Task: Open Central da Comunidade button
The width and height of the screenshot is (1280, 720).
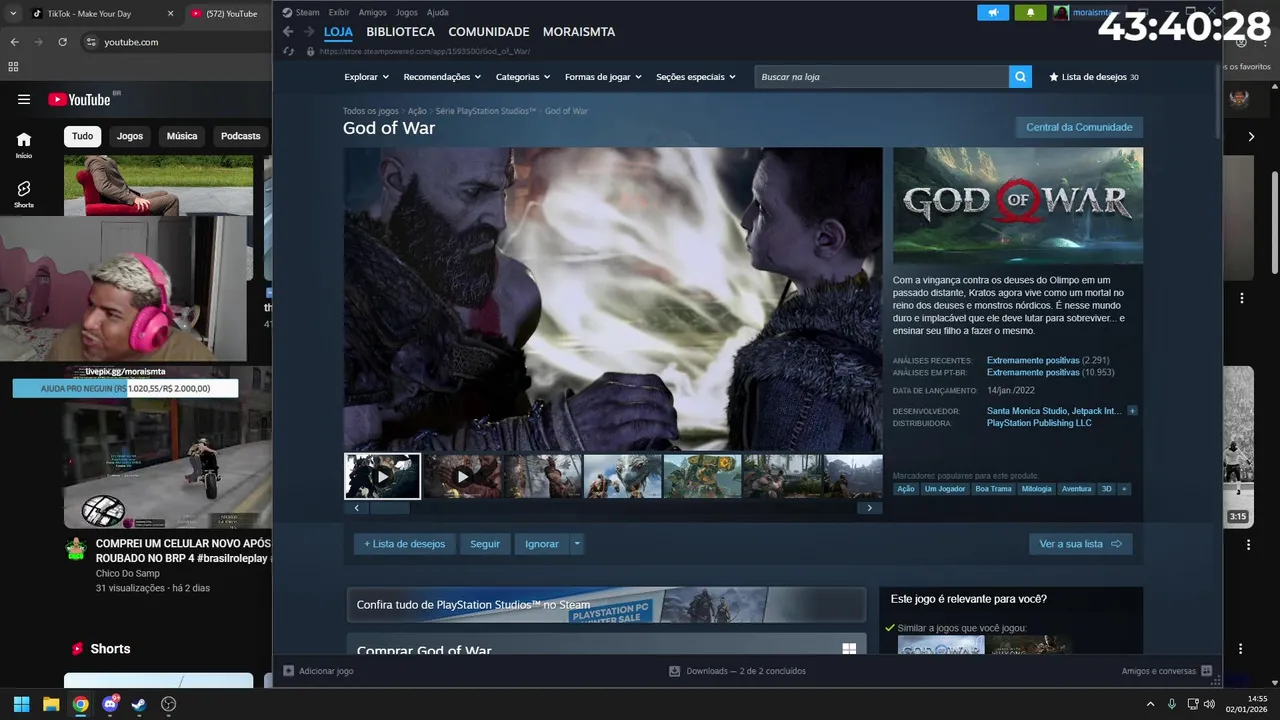Action: point(1079,127)
